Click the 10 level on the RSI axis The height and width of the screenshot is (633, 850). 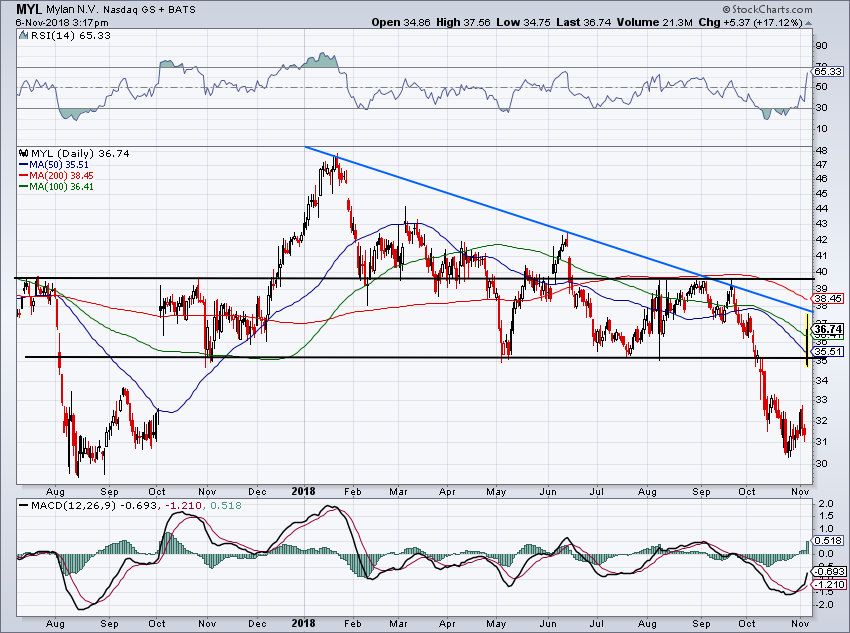click(x=821, y=128)
